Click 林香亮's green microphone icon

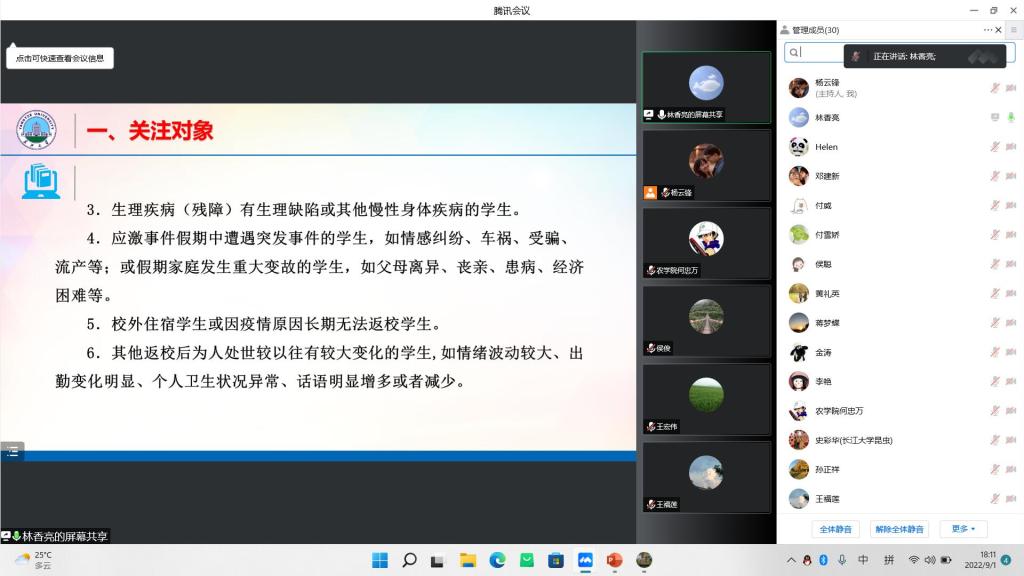pos(1011,118)
